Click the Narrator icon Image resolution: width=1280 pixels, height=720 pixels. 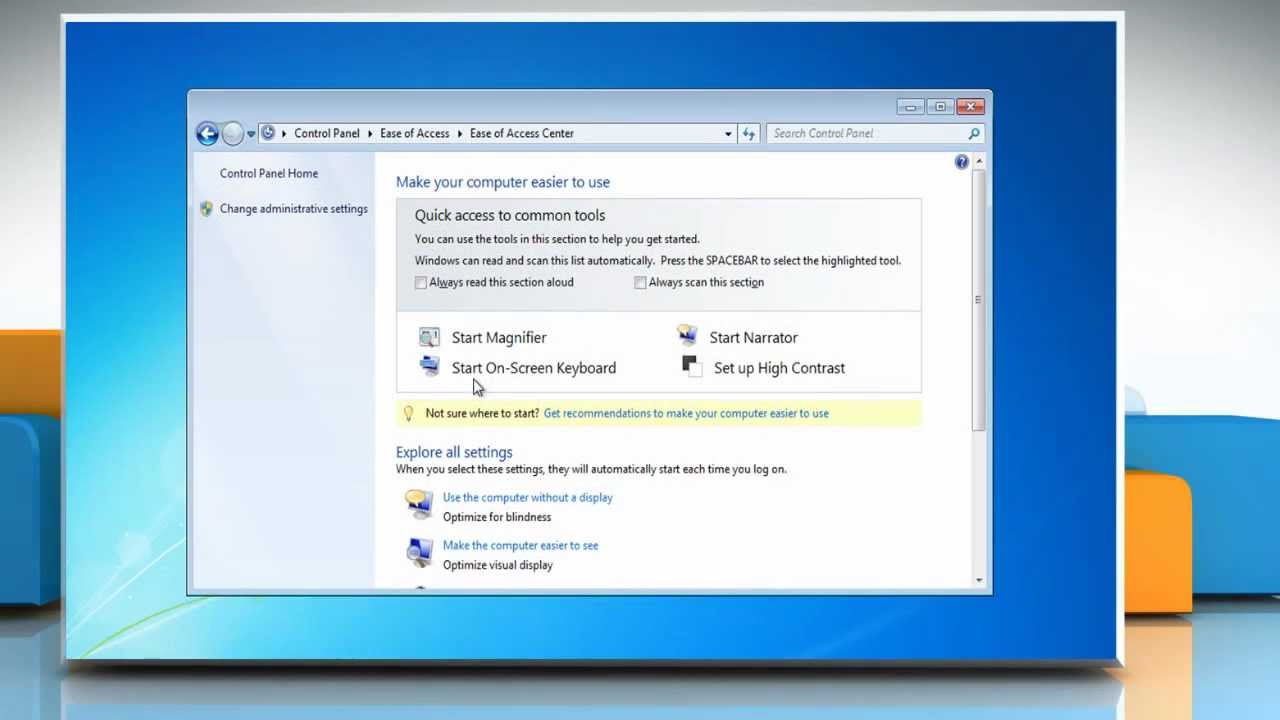[x=687, y=335]
